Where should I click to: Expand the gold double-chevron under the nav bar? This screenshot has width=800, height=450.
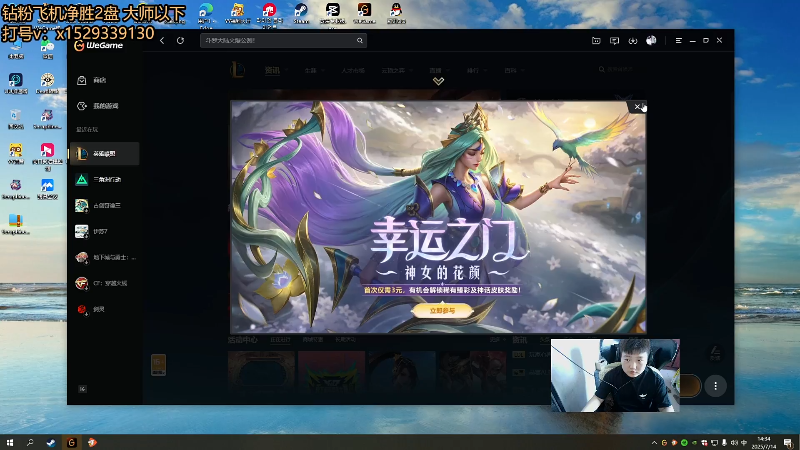coord(438,81)
